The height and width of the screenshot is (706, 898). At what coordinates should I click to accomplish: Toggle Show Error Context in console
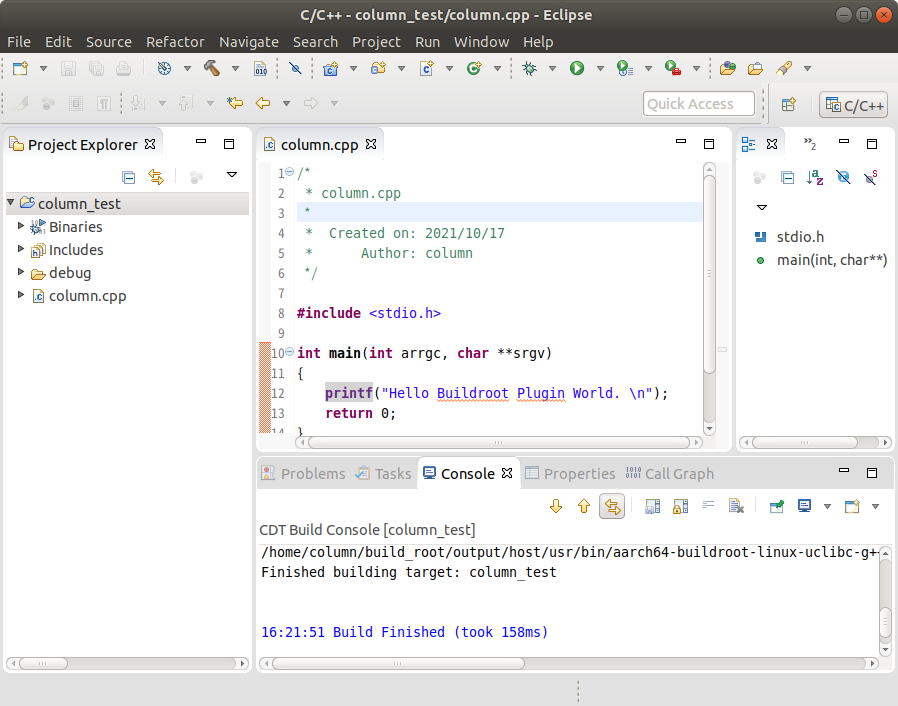coord(612,506)
